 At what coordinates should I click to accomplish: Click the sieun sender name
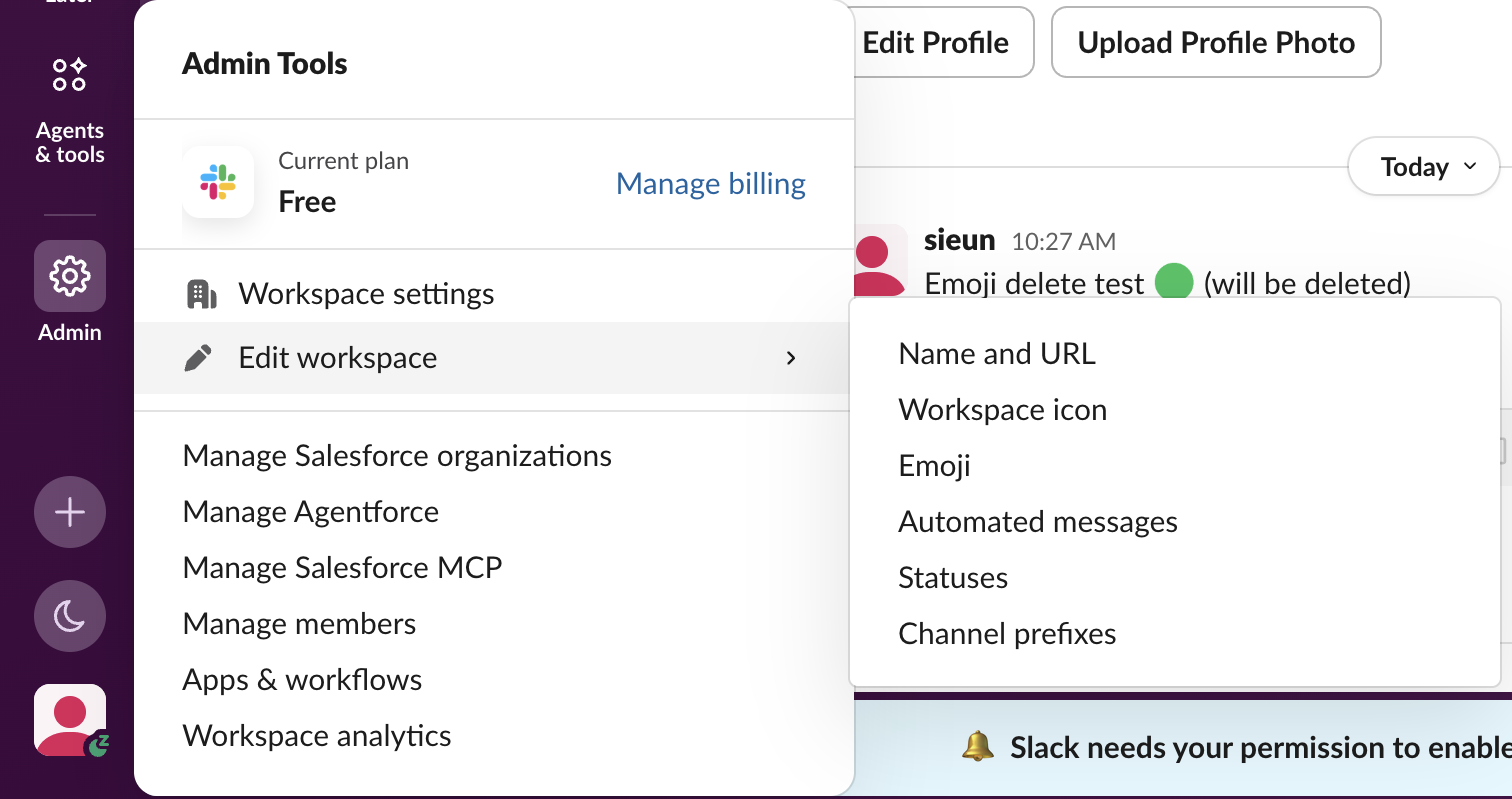(960, 240)
